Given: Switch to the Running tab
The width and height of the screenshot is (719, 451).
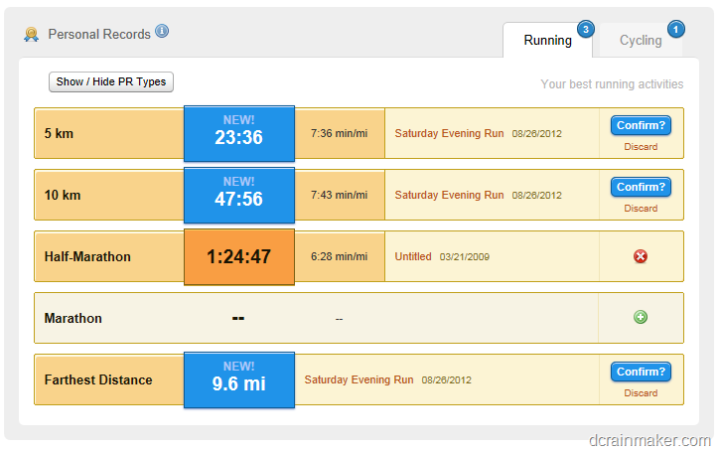Looking at the screenshot, I should pyautogui.click(x=548, y=41).
